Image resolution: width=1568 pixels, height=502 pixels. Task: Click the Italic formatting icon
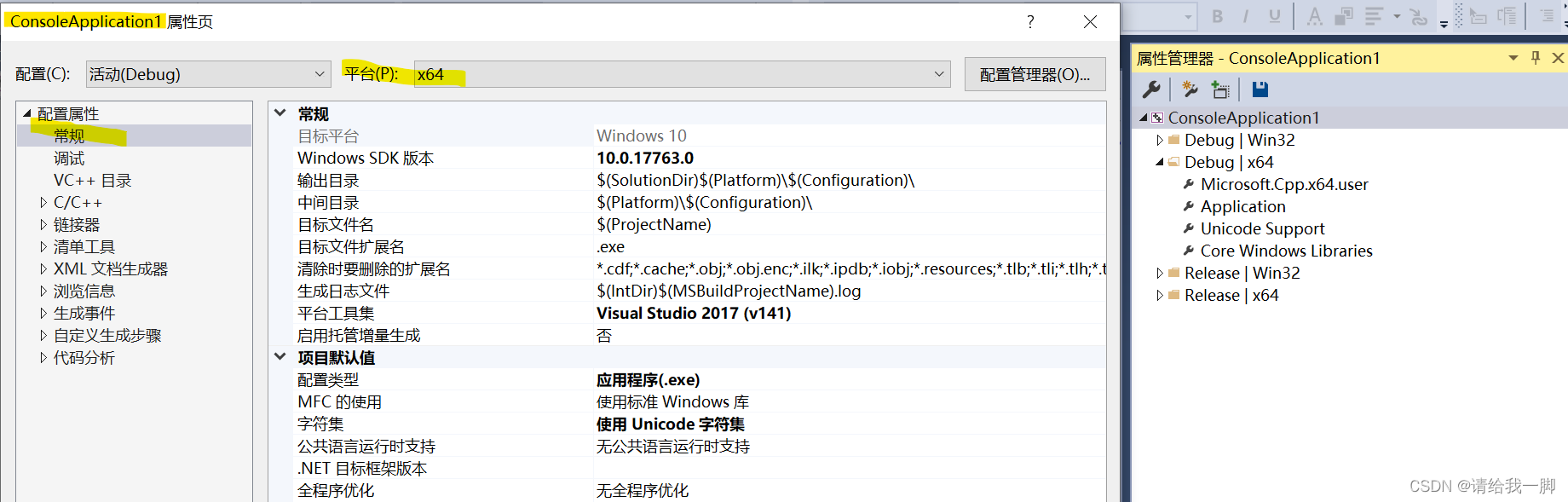tap(1246, 16)
